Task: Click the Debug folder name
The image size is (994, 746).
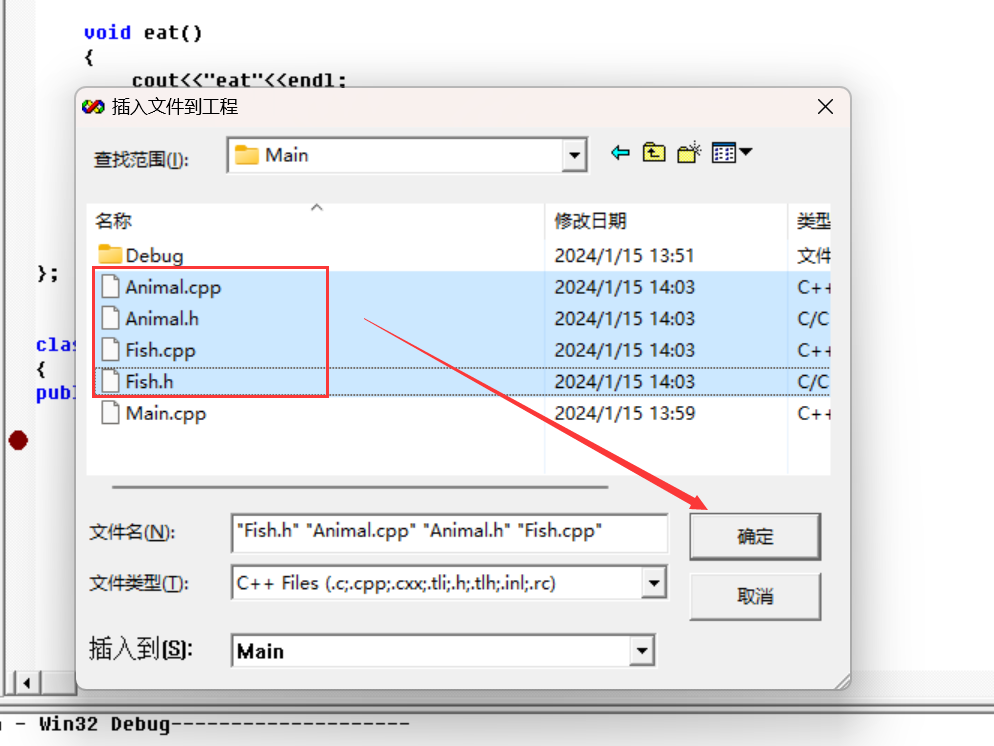Action: pos(154,256)
